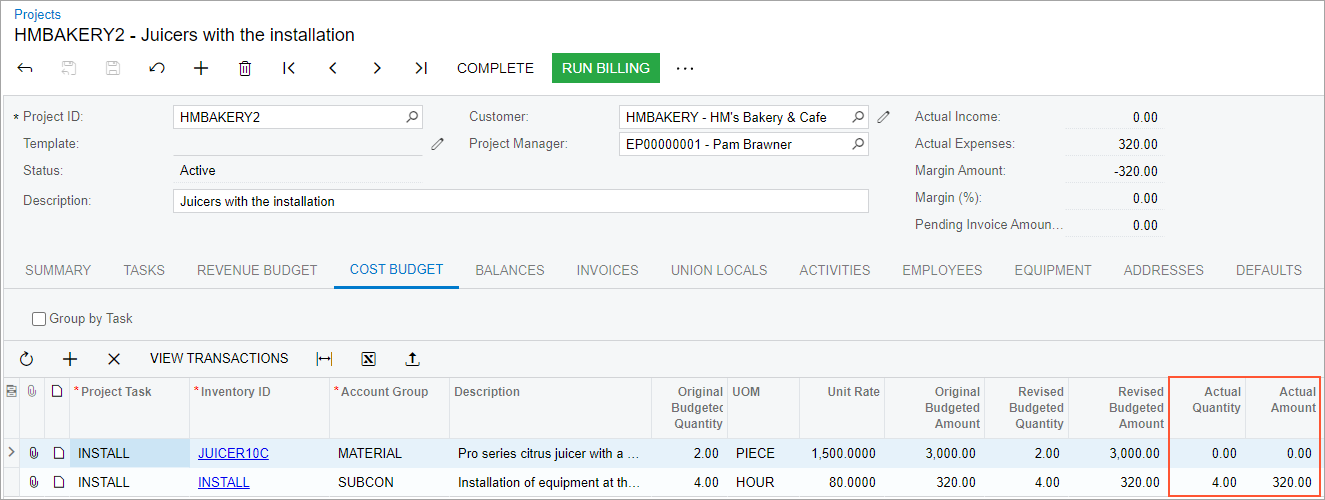The height and width of the screenshot is (500, 1325).
Task: Go to the first record
Action: click(x=289, y=68)
